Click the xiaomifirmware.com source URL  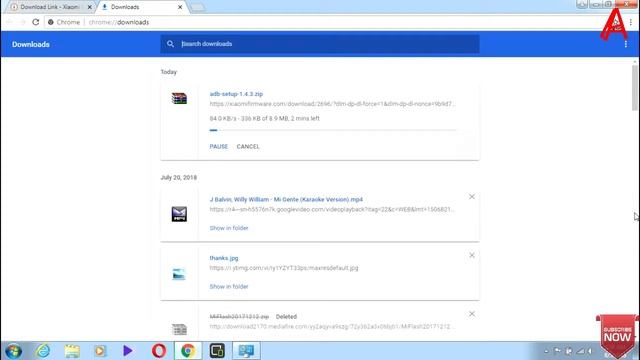tap(332, 104)
